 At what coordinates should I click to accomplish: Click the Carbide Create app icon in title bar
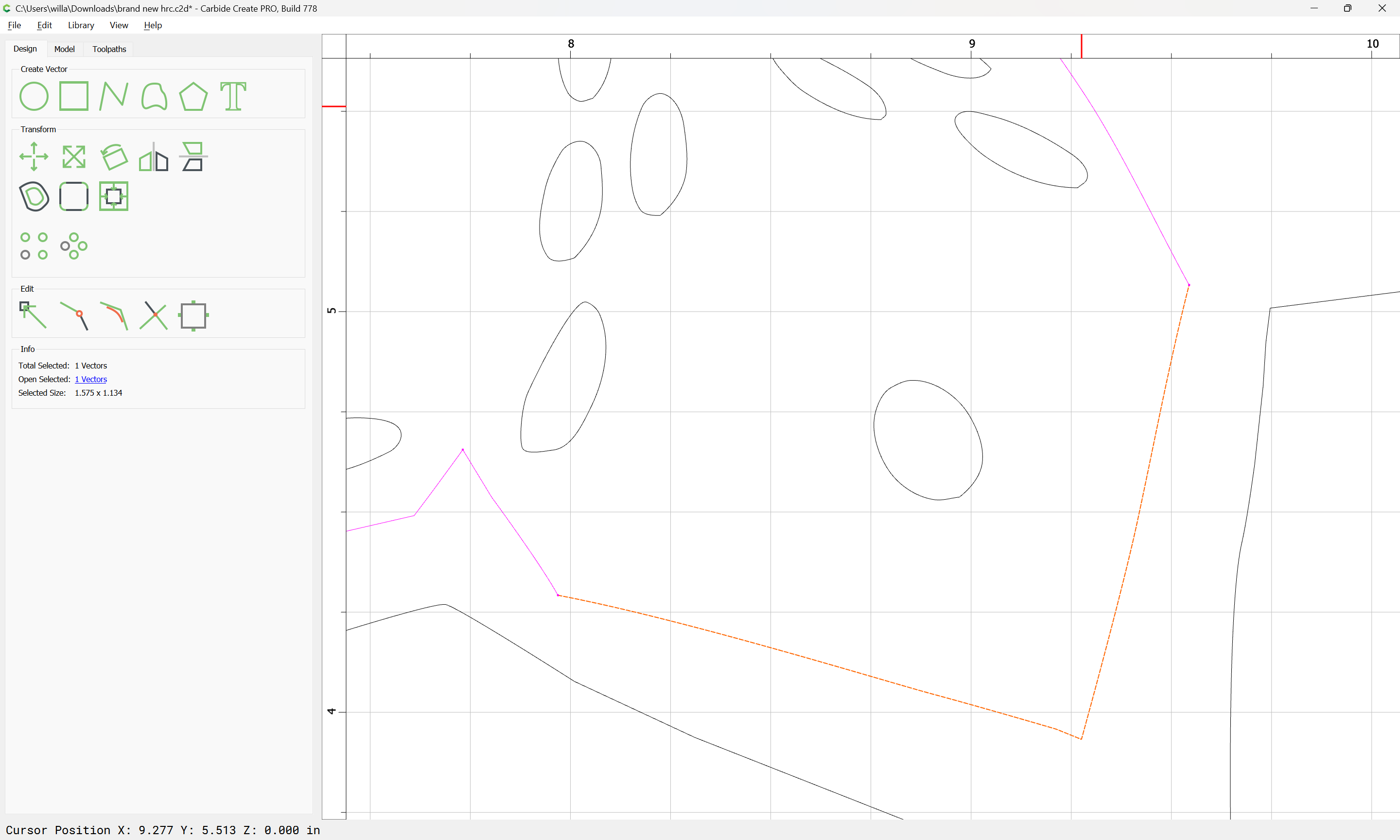[x=7, y=8]
